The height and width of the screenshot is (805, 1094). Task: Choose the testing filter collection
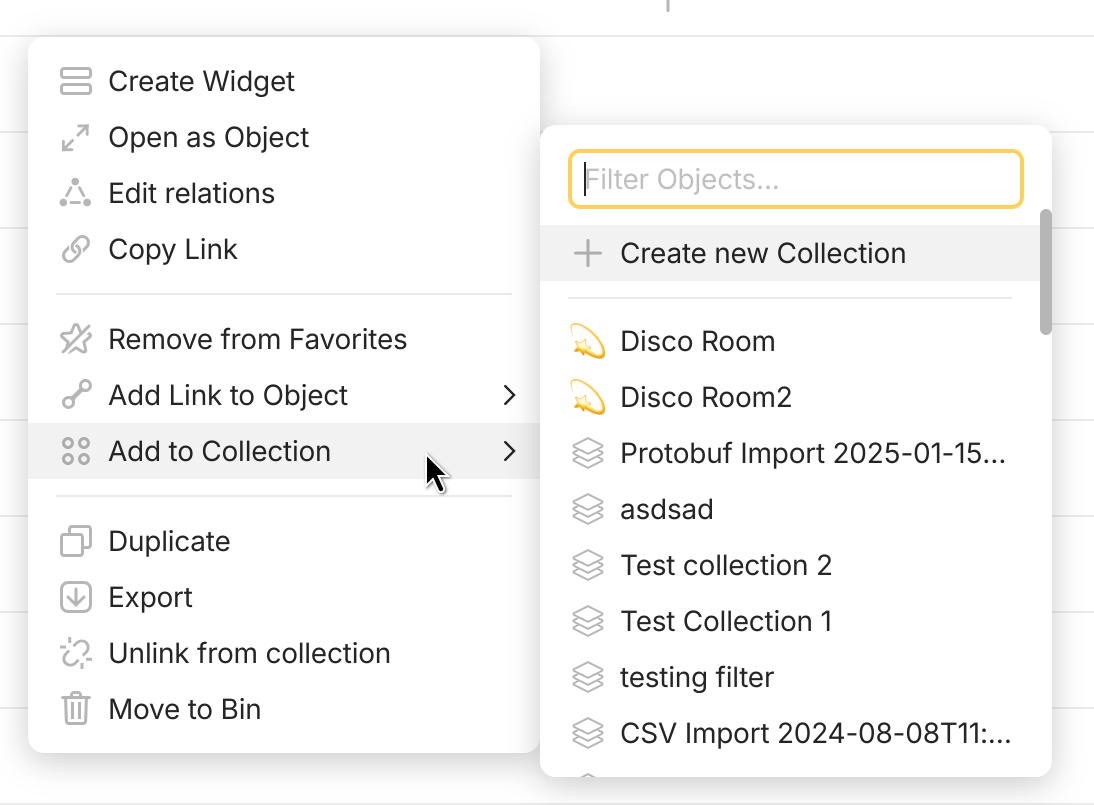pos(697,678)
